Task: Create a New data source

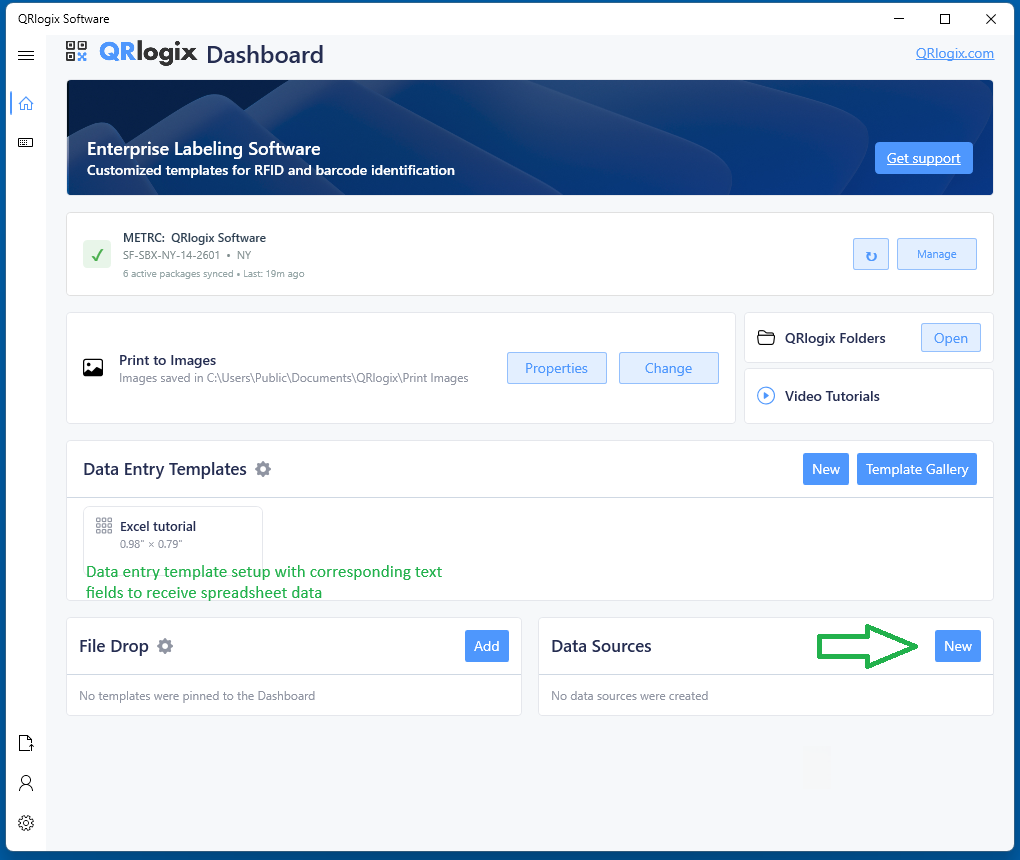Action: [957, 646]
